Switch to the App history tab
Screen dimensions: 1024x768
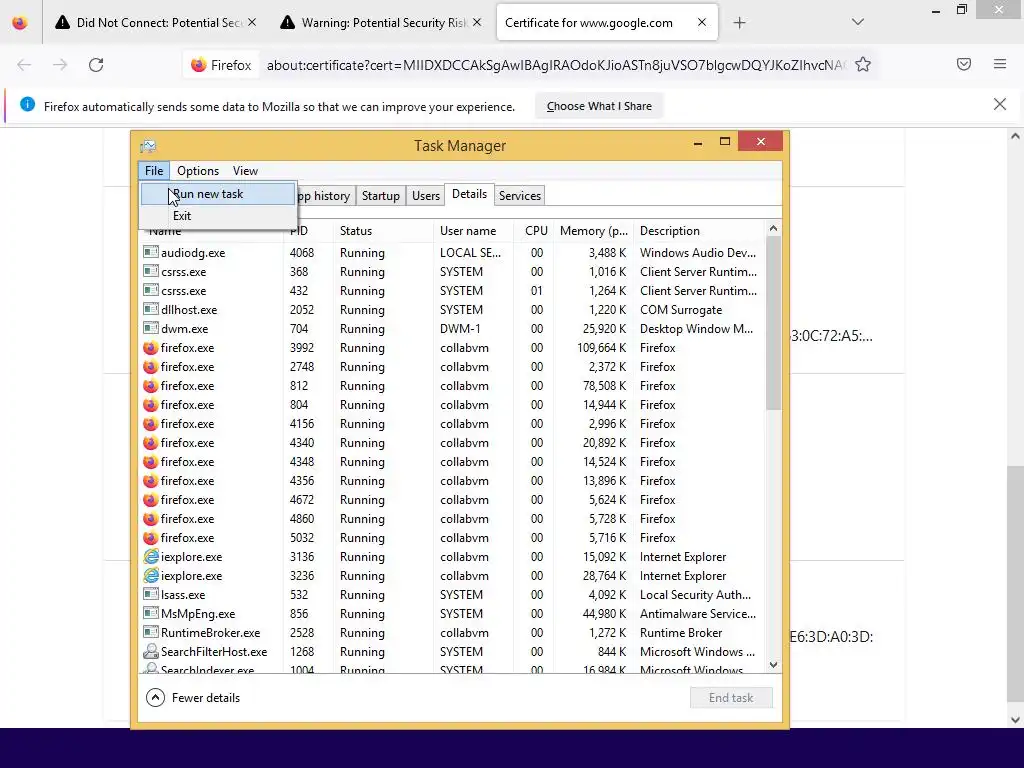pos(325,196)
